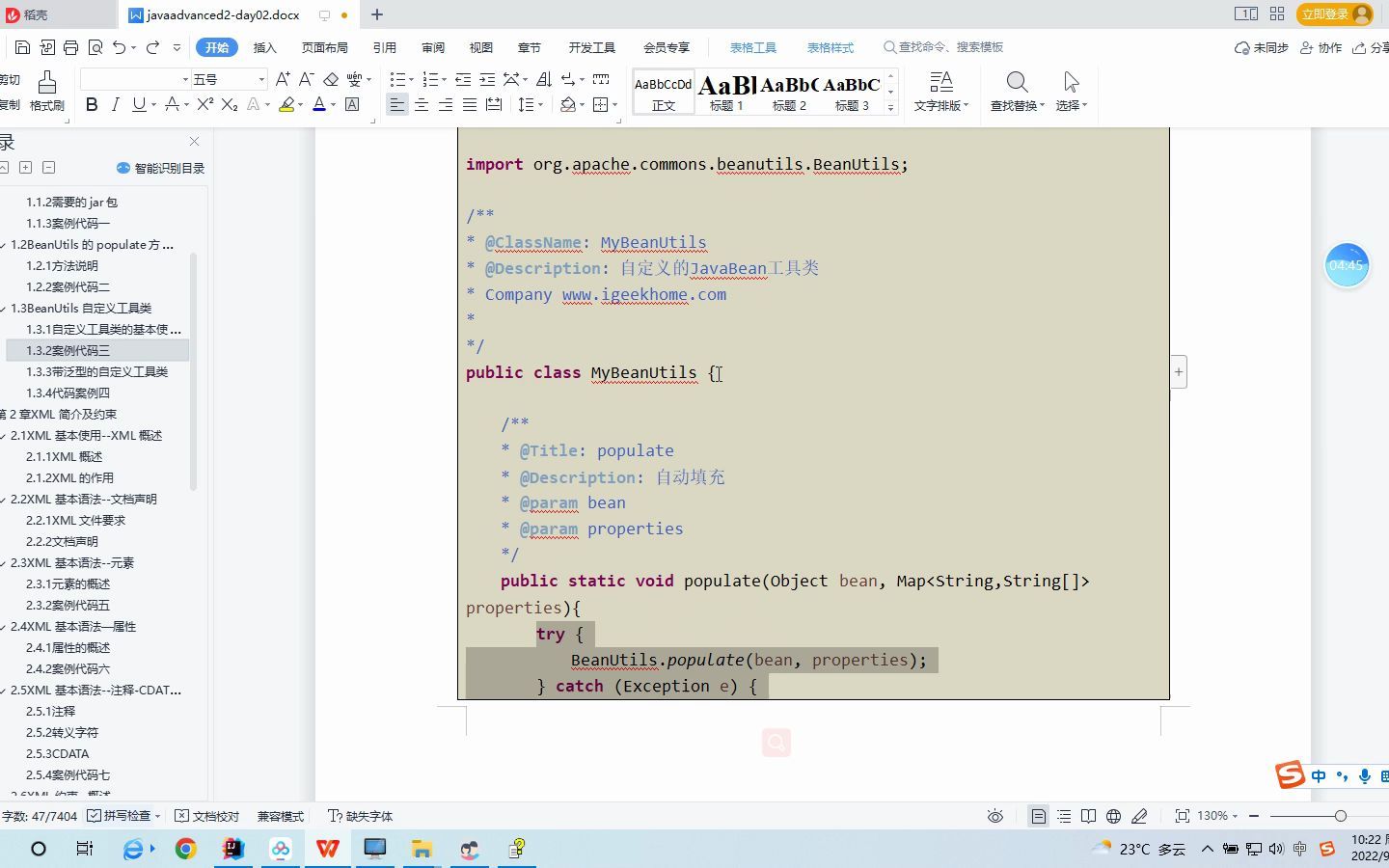This screenshot has height=868, width=1389.
Task: Open Print Preview icon
Action: [95, 47]
